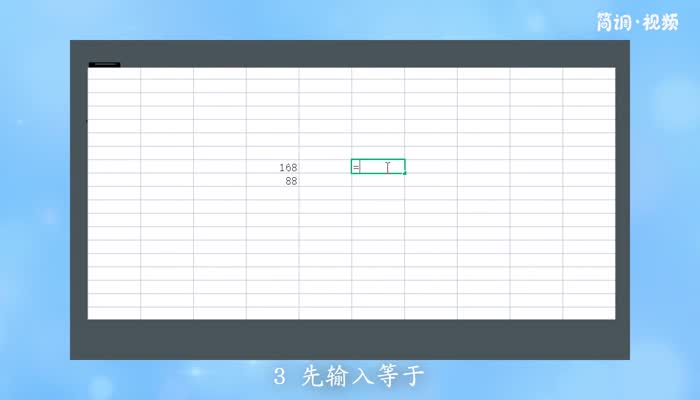Click the bottom-left cell of the spreadsheet grid
Screen dimensions: 700x400
(113, 313)
